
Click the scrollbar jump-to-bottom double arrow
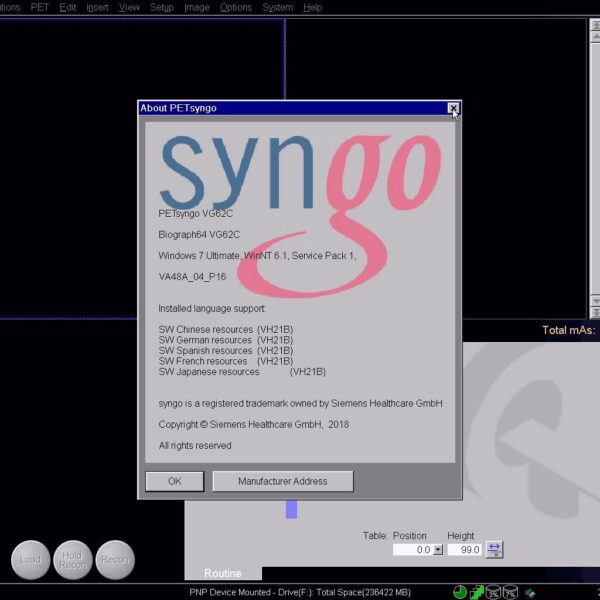tap(595, 313)
